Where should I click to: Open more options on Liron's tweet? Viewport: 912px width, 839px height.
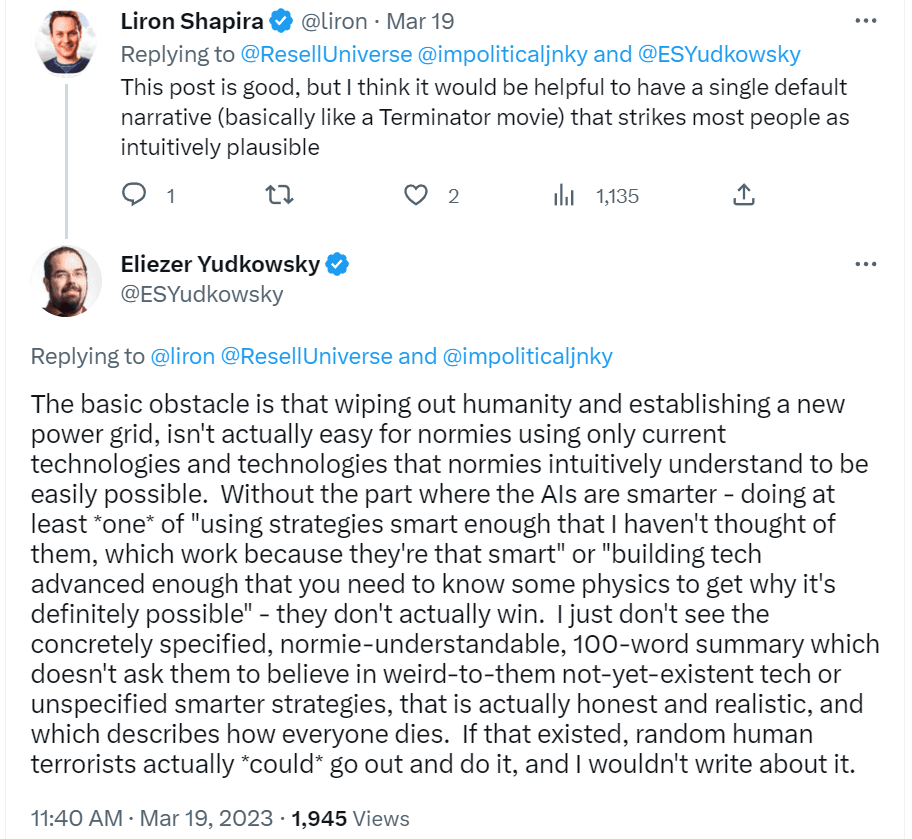(x=865, y=21)
